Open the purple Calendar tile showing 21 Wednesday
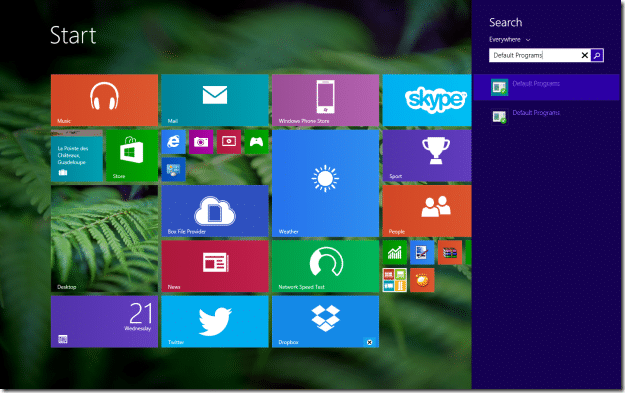Image resolution: width=625 pixels, height=393 pixels. pyautogui.click(x=104, y=321)
